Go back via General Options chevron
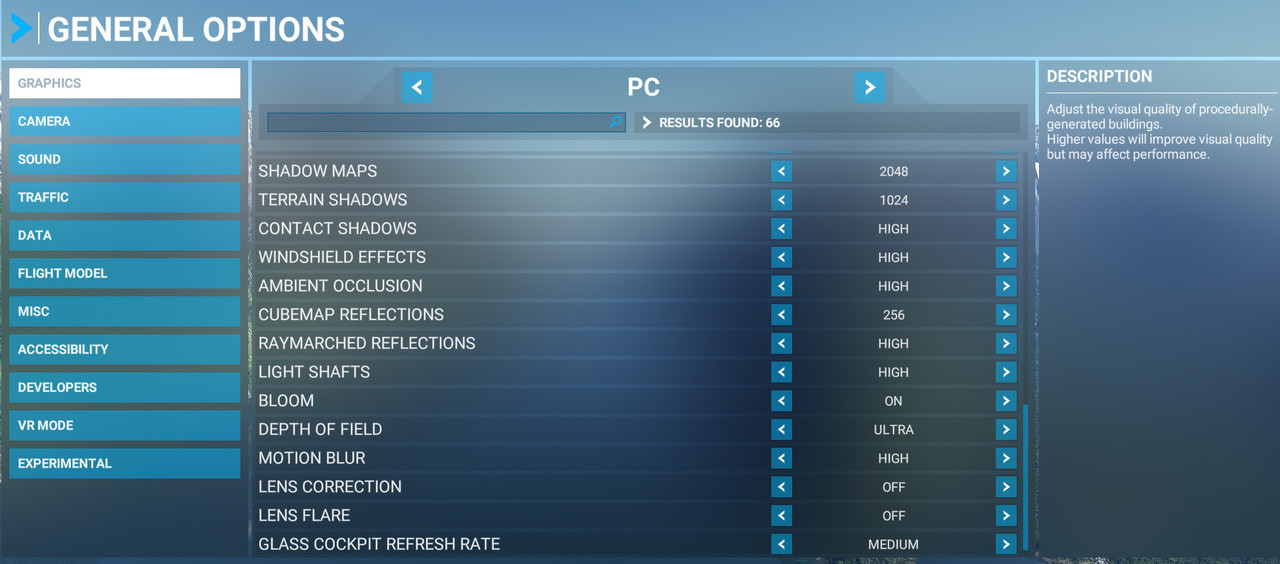 (20, 28)
